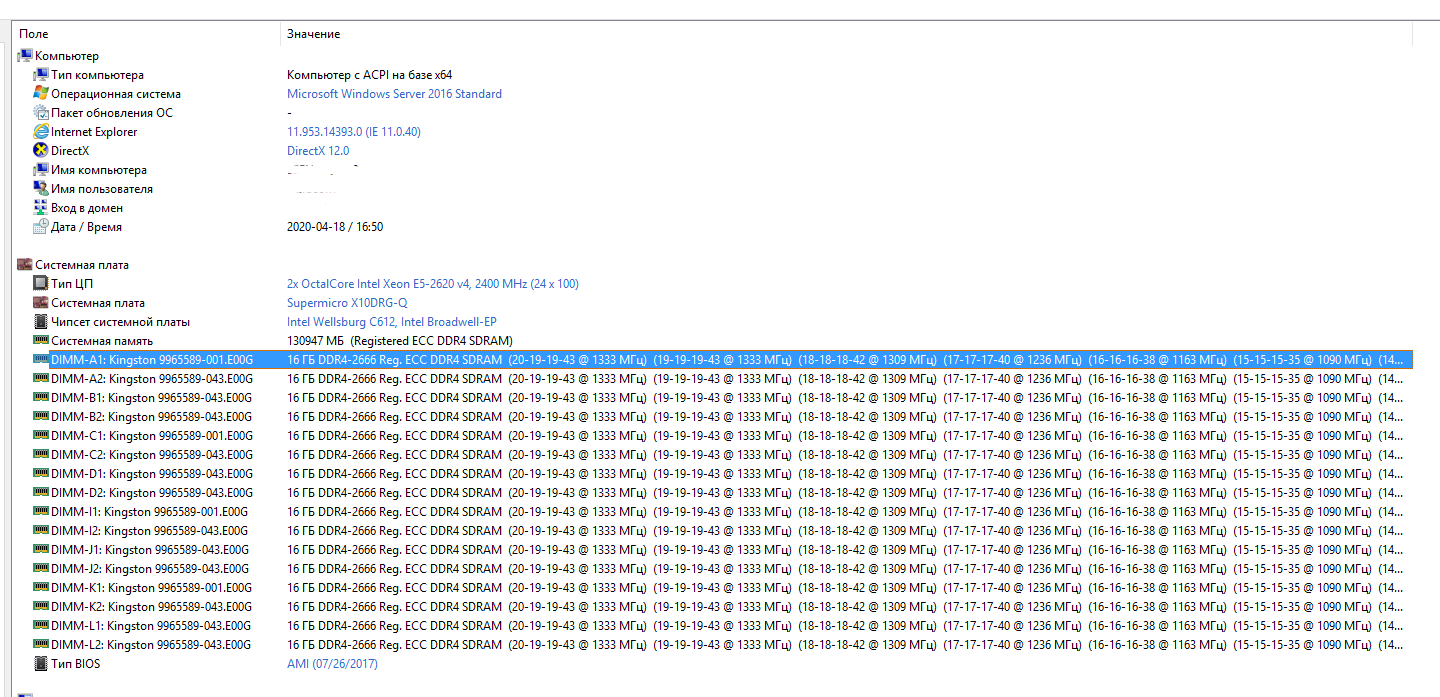Select the Вход в домен field label
Screen dimensions: 1440x697
[x=87, y=208]
